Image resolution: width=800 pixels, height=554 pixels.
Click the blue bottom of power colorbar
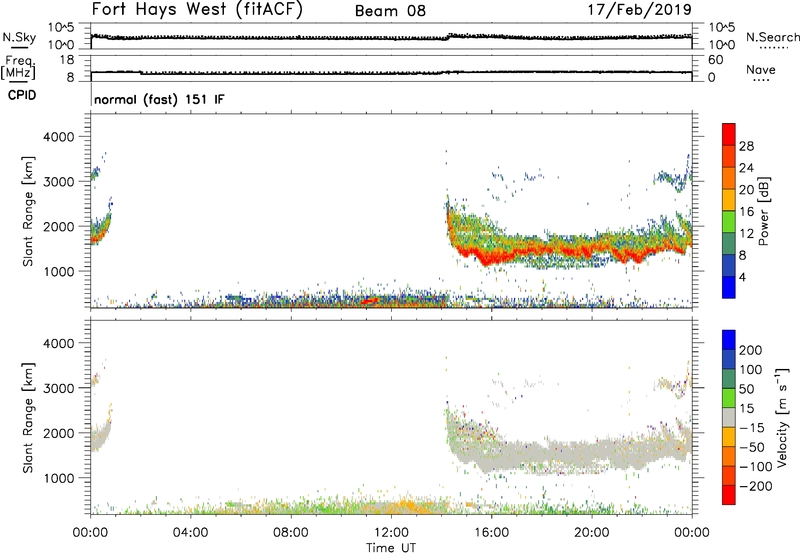point(729,287)
